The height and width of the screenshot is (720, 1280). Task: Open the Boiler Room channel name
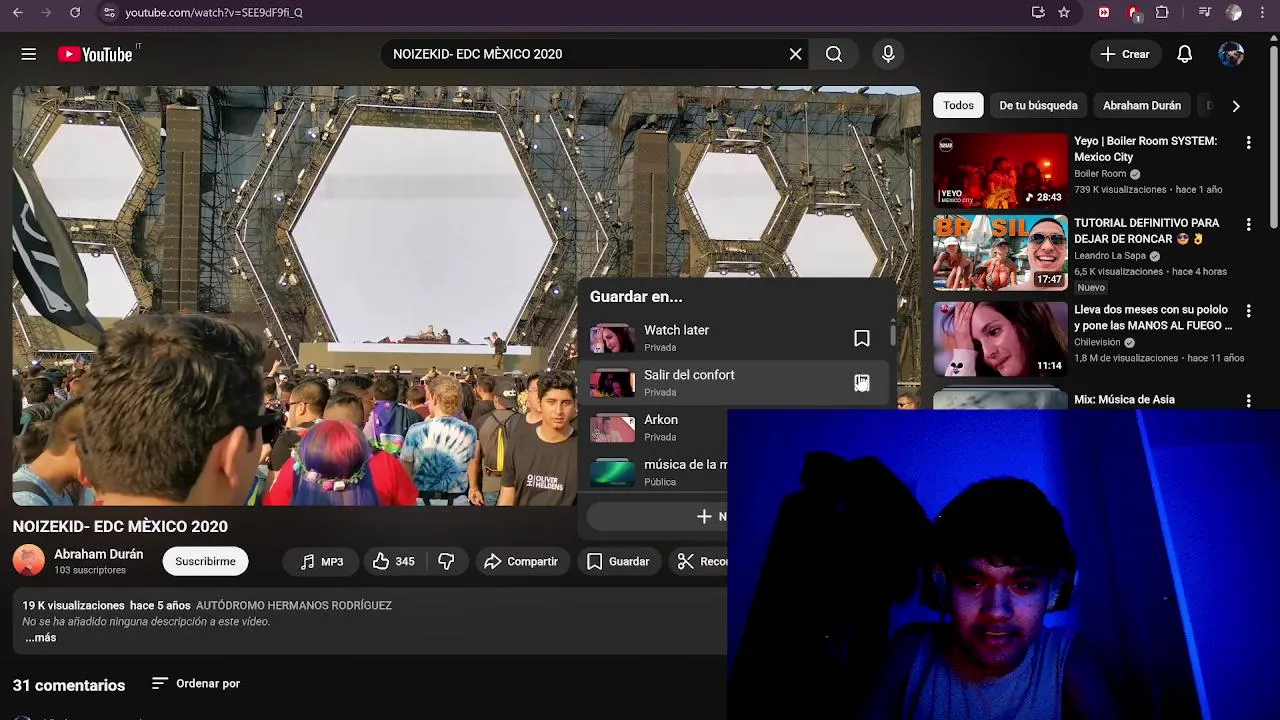click(x=1100, y=174)
